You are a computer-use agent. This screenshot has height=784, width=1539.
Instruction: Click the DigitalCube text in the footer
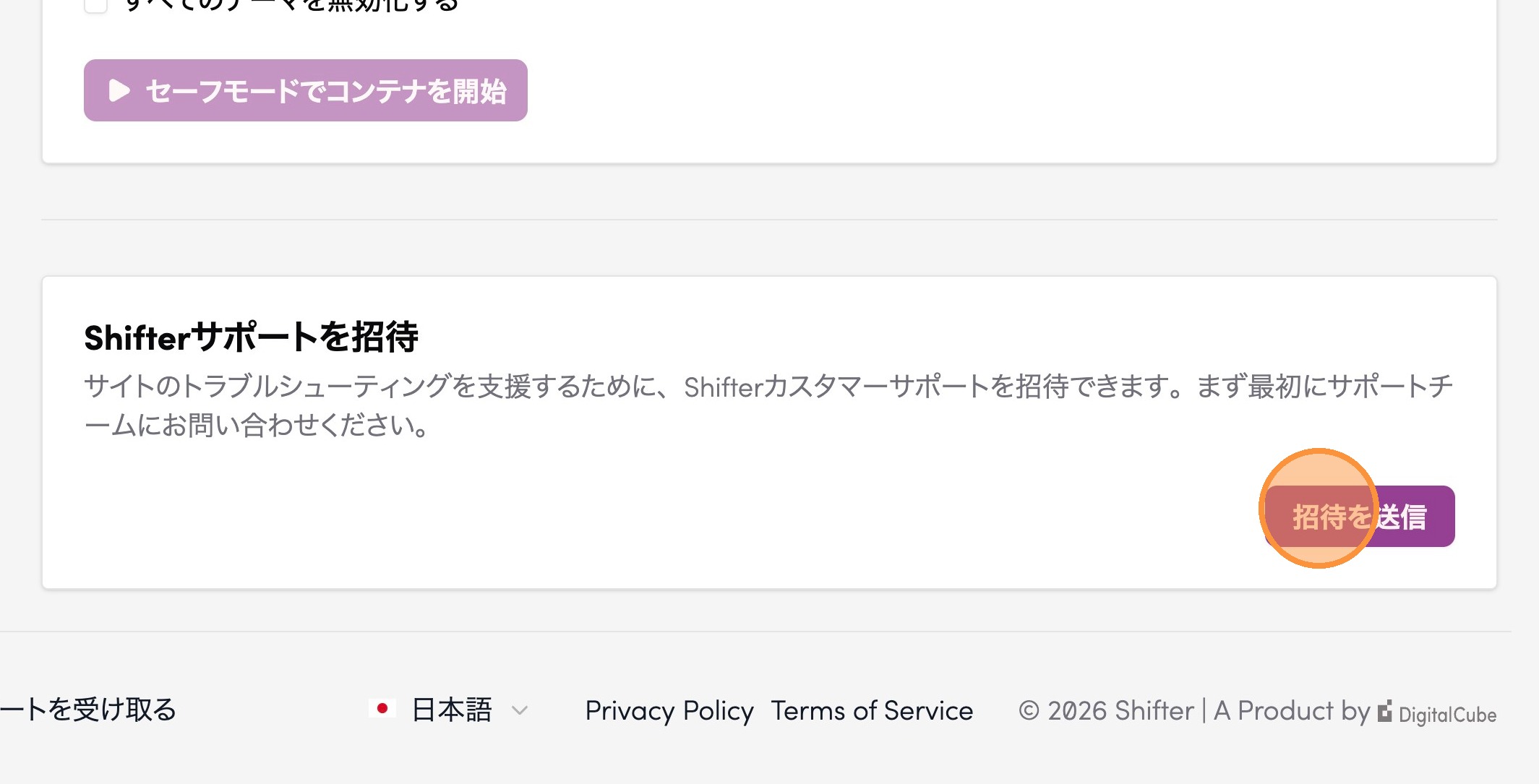[1447, 715]
